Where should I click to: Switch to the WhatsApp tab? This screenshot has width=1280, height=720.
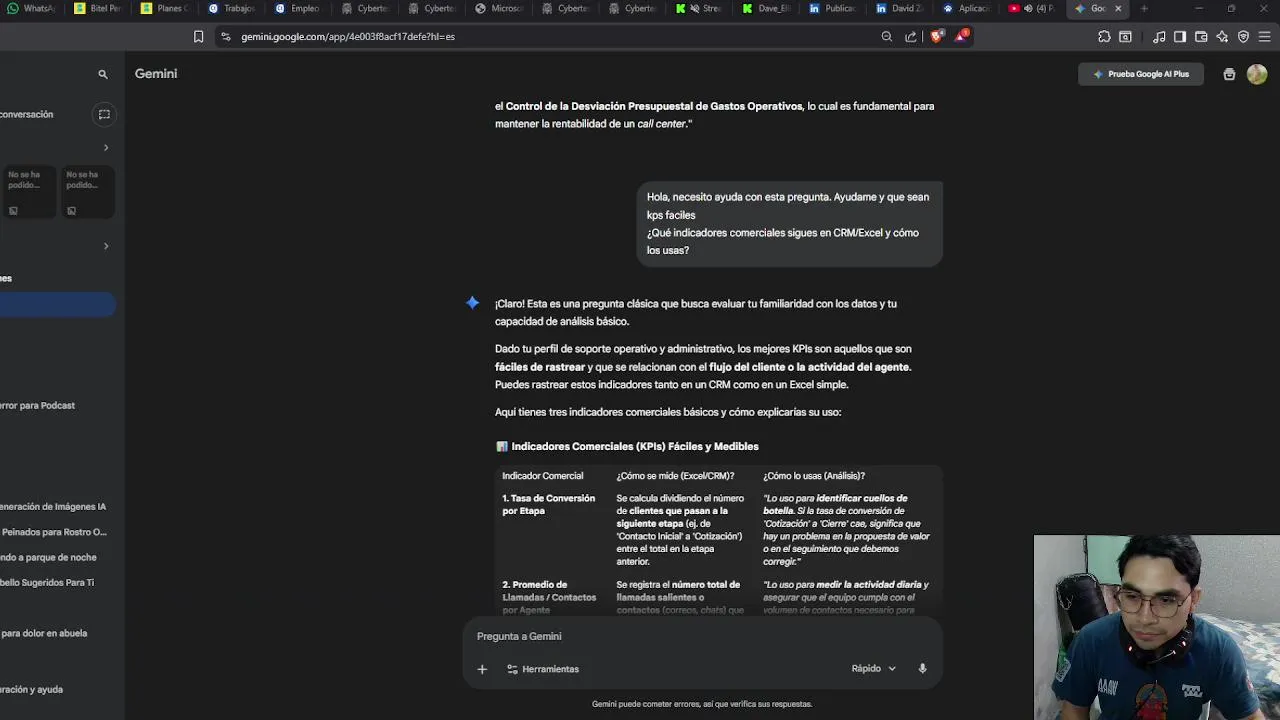coord(33,8)
